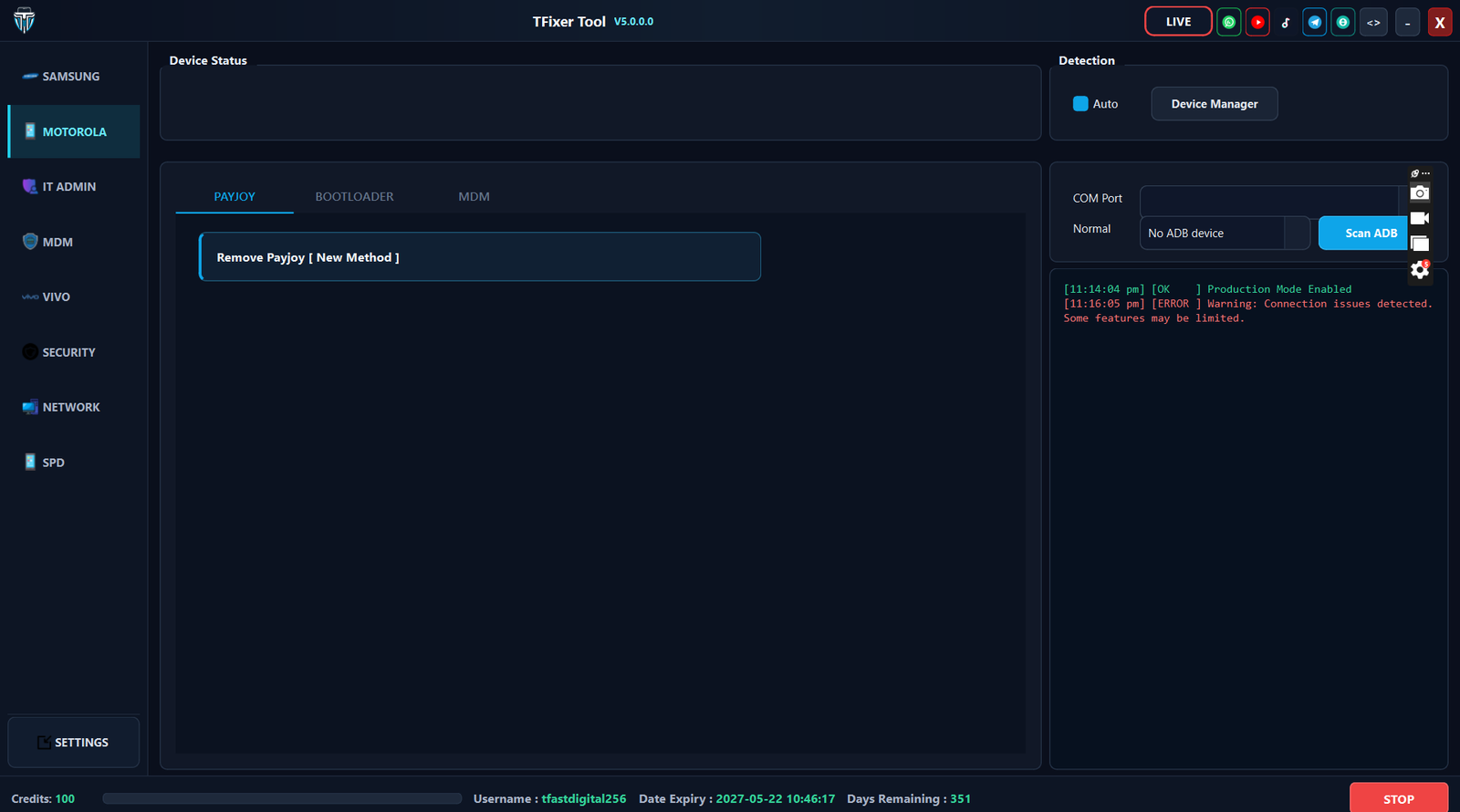Open the MDM sidebar section
The image size is (1460, 812).
pyautogui.click(x=74, y=242)
